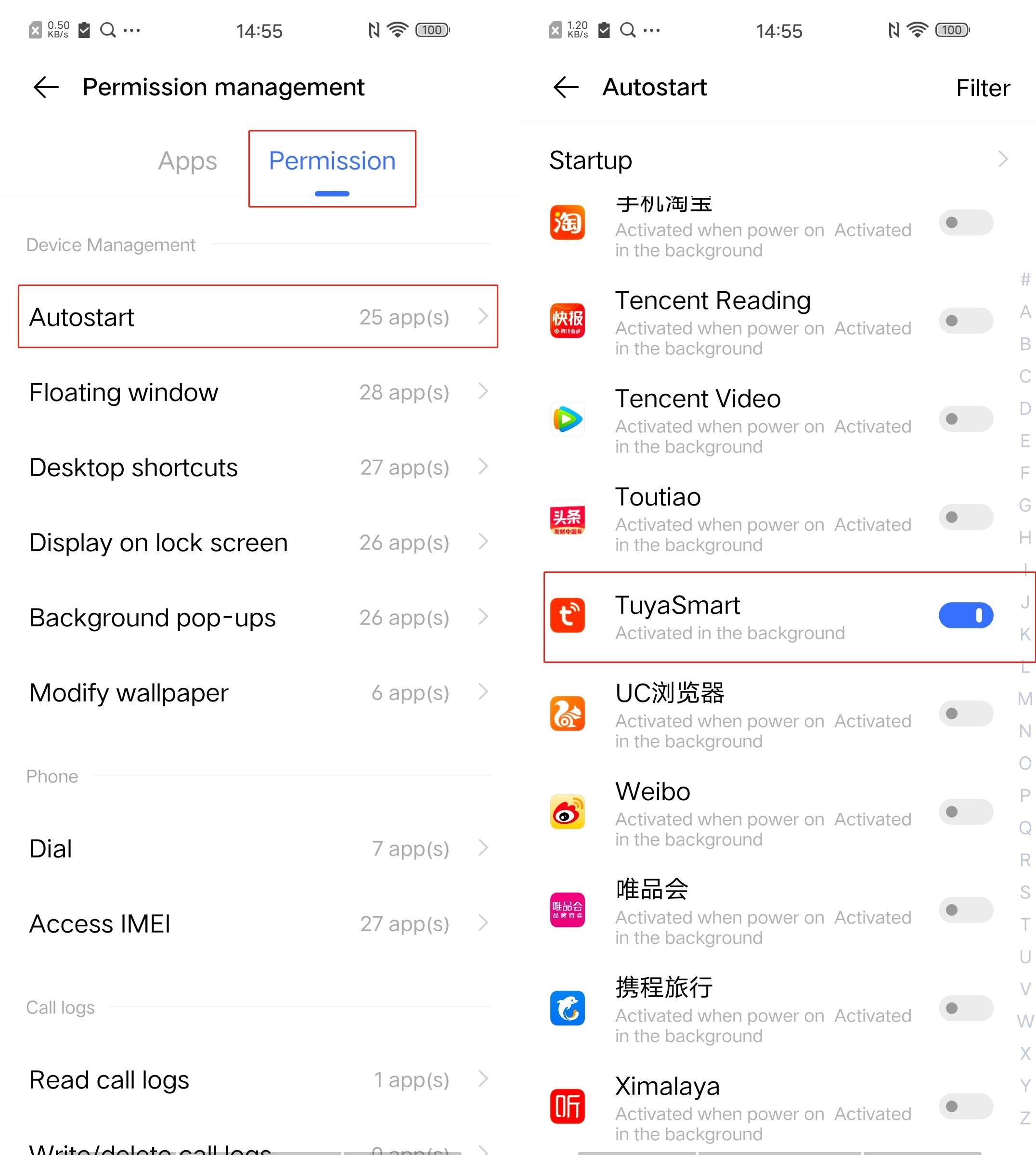Tap the Tencent Video app icon
1036x1155 pixels.
[568, 419]
